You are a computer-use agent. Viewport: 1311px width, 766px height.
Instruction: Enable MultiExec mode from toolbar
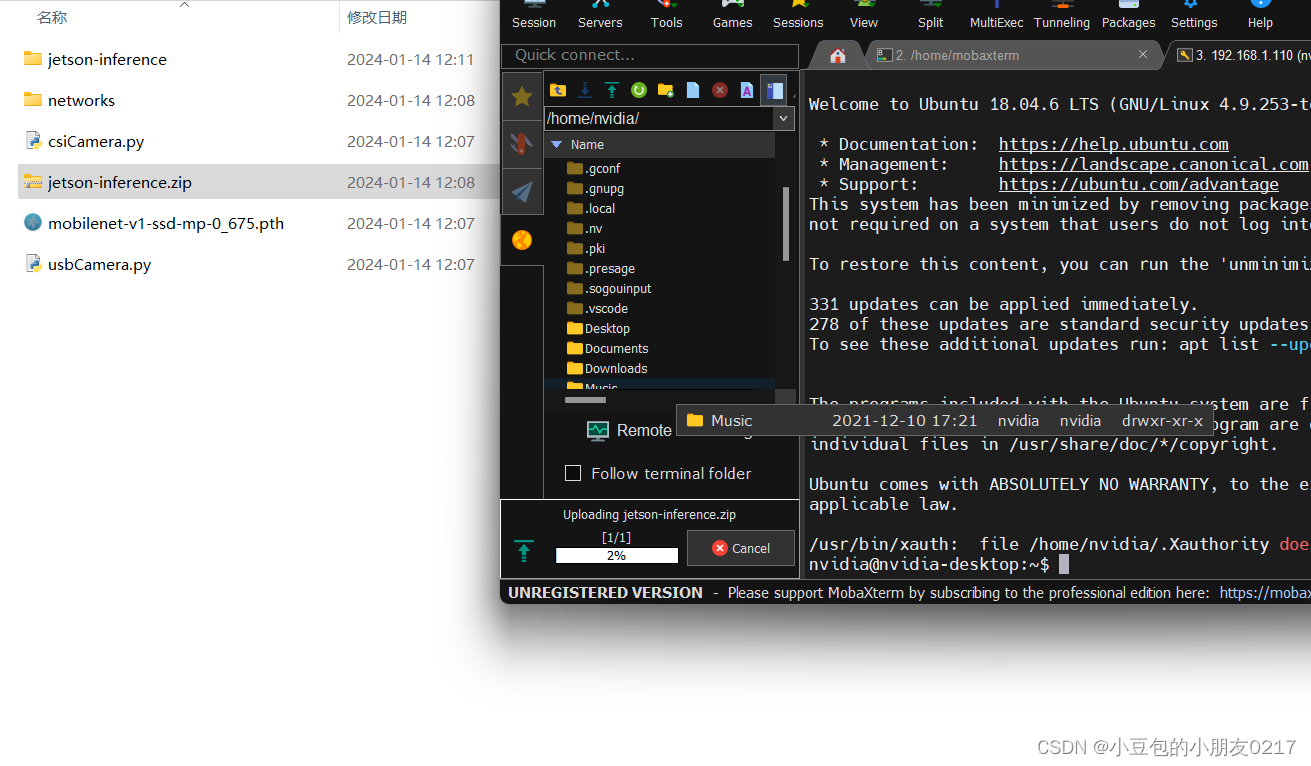(x=996, y=15)
